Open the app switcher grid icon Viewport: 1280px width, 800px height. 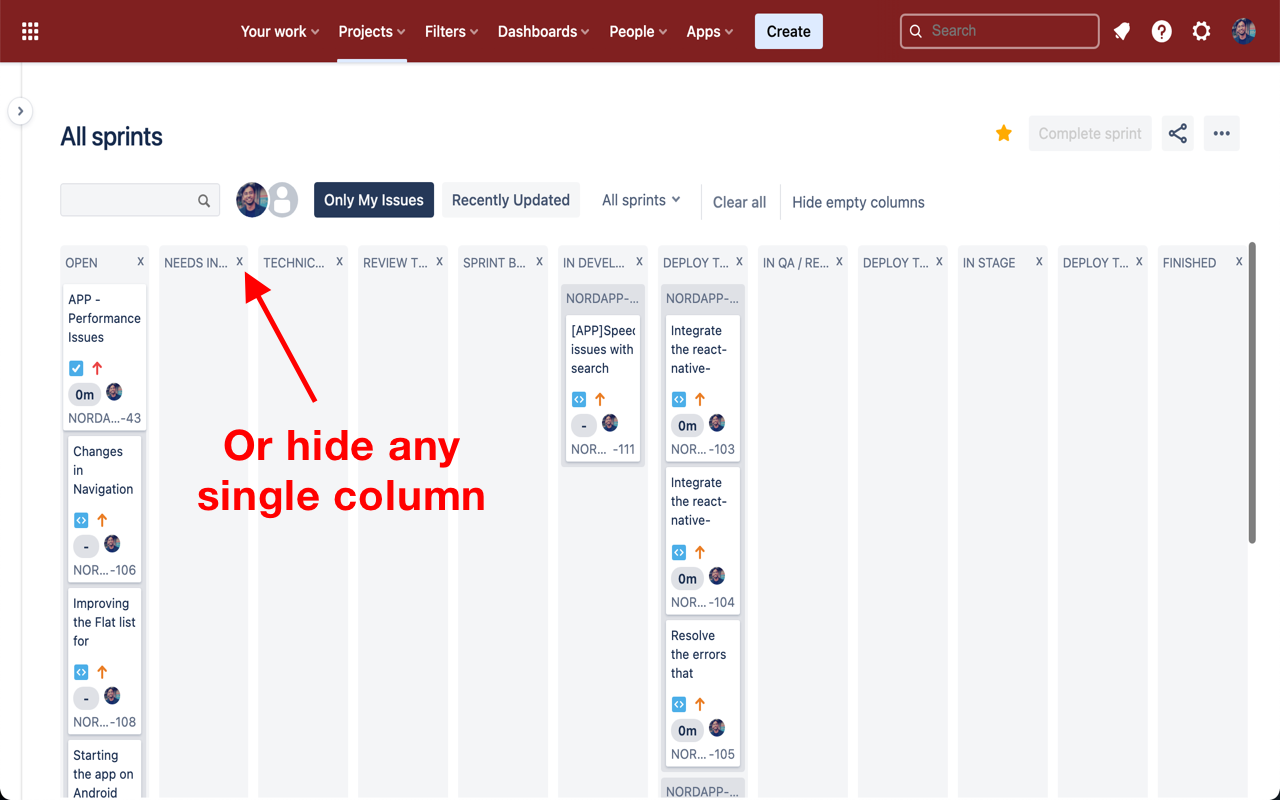(x=29, y=31)
